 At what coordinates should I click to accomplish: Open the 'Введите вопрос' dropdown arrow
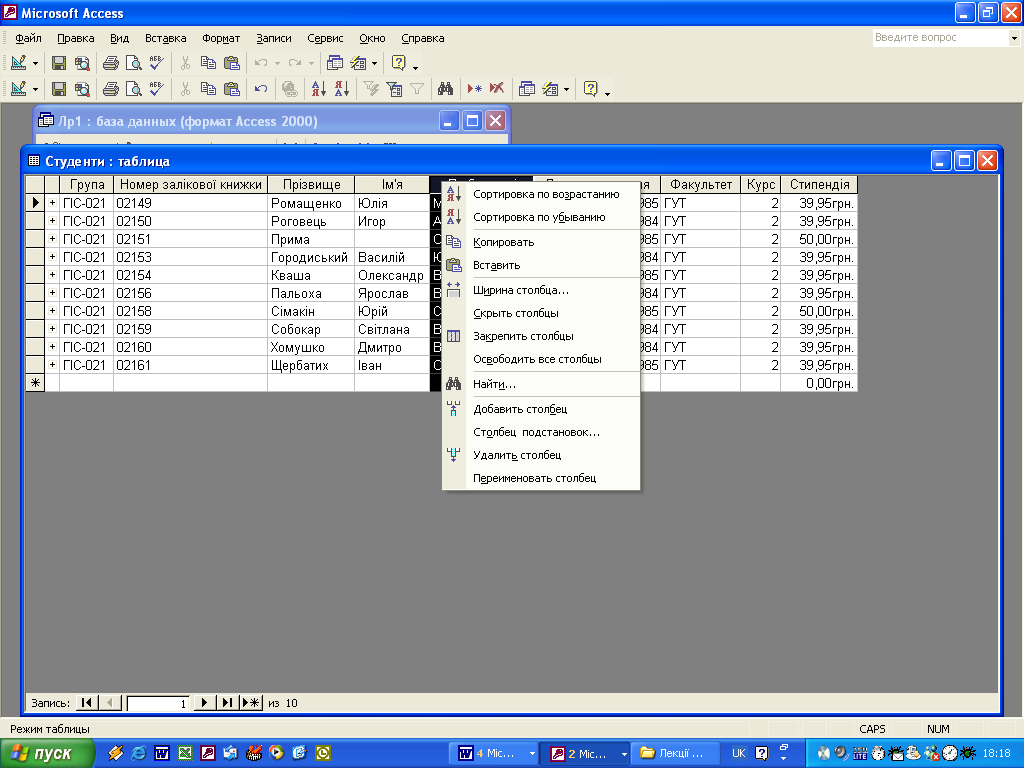(1014, 38)
